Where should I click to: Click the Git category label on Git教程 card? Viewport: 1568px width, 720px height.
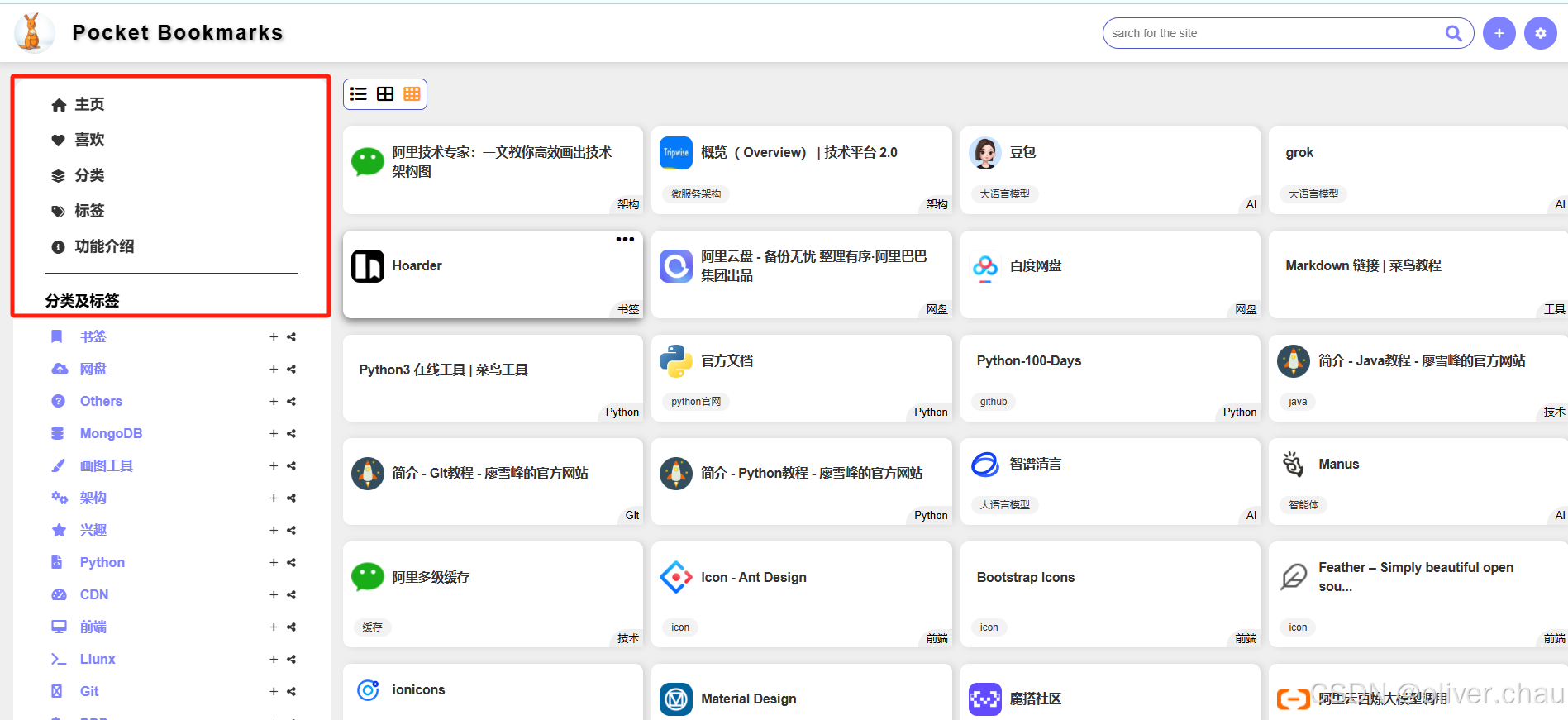(631, 515)
